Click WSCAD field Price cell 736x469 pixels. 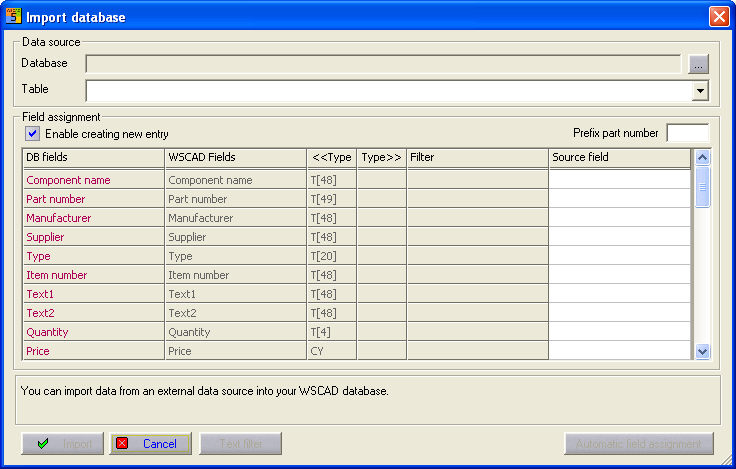point(236,351)
